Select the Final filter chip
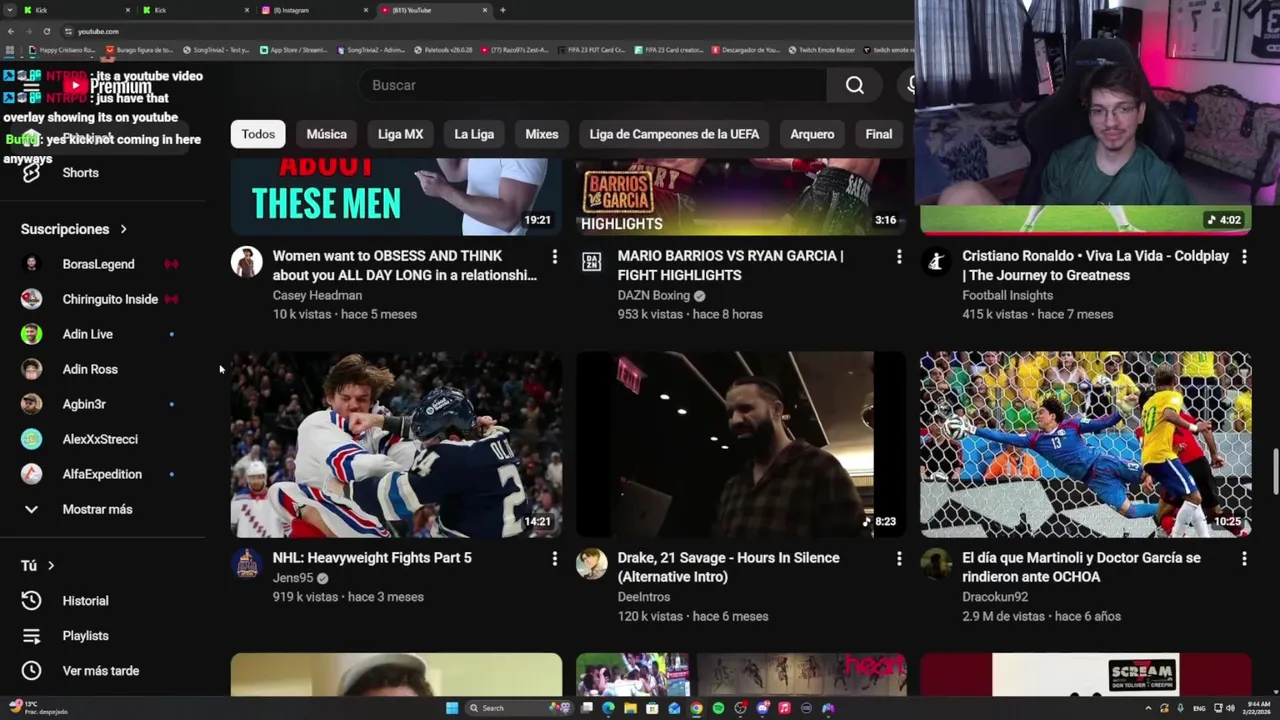 (879, 134)
